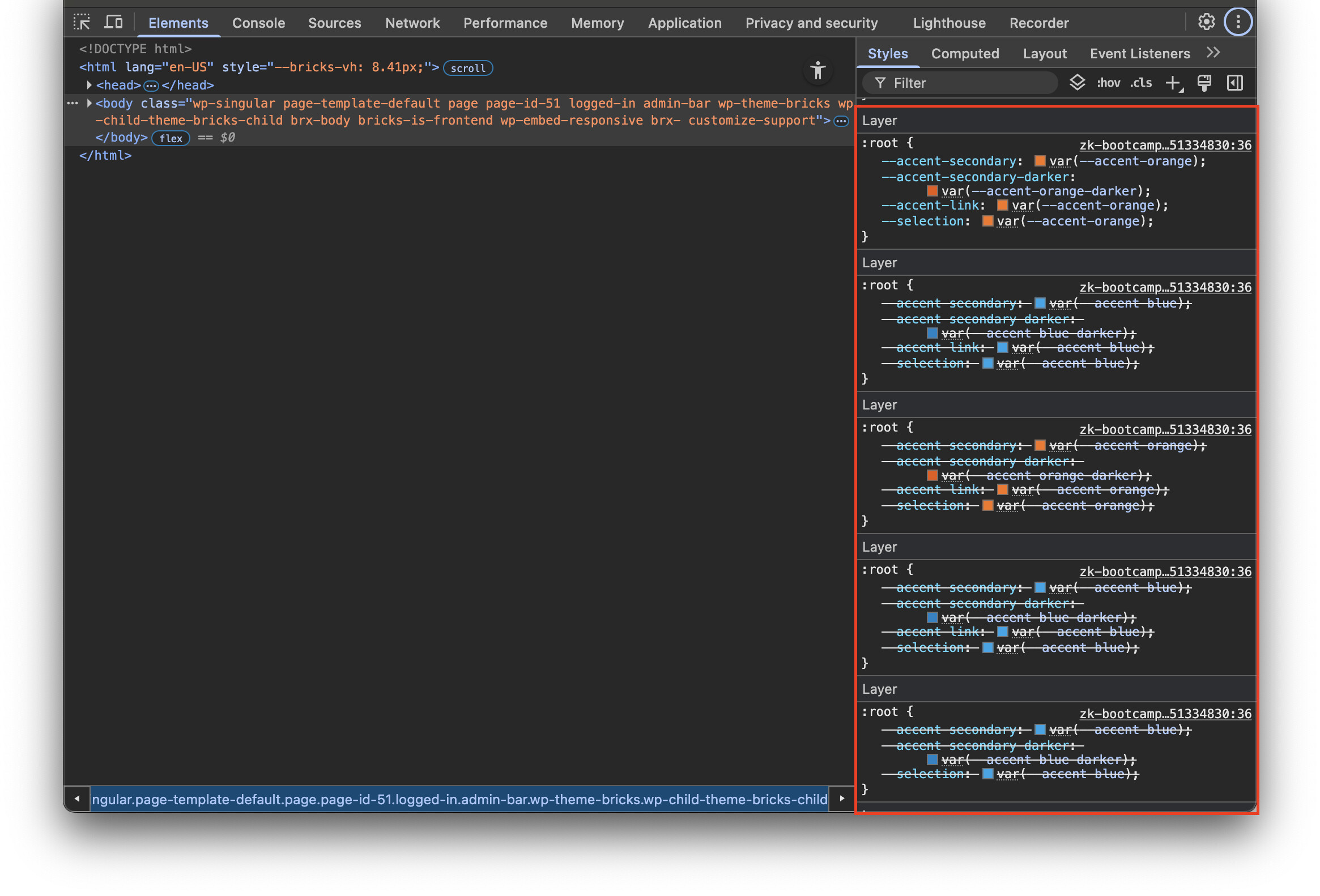
Task: Click orange swatch in third layer --selection
Action: (987, 505)
